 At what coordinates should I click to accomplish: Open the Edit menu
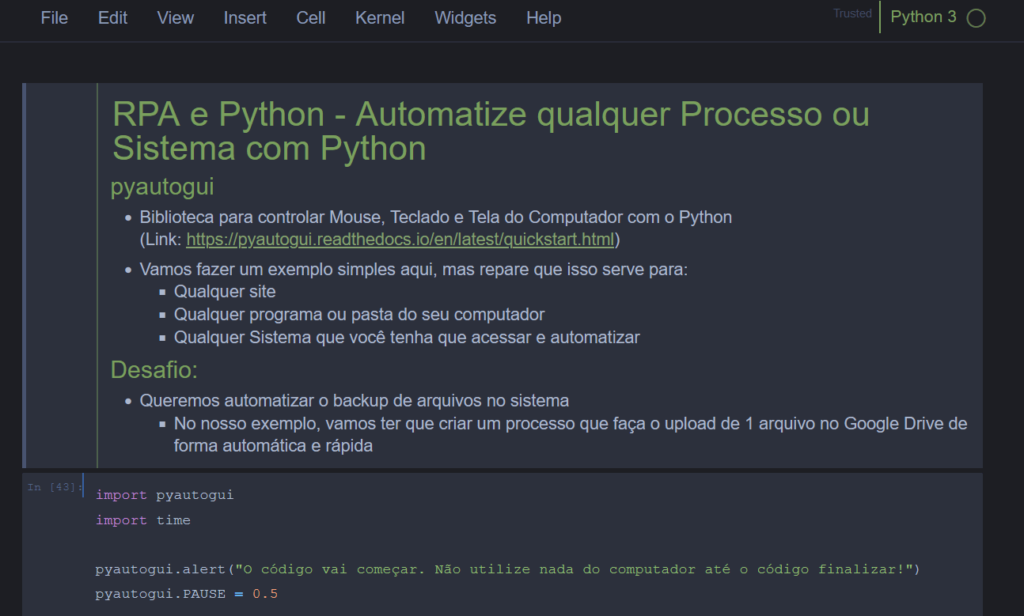[112, 18]
